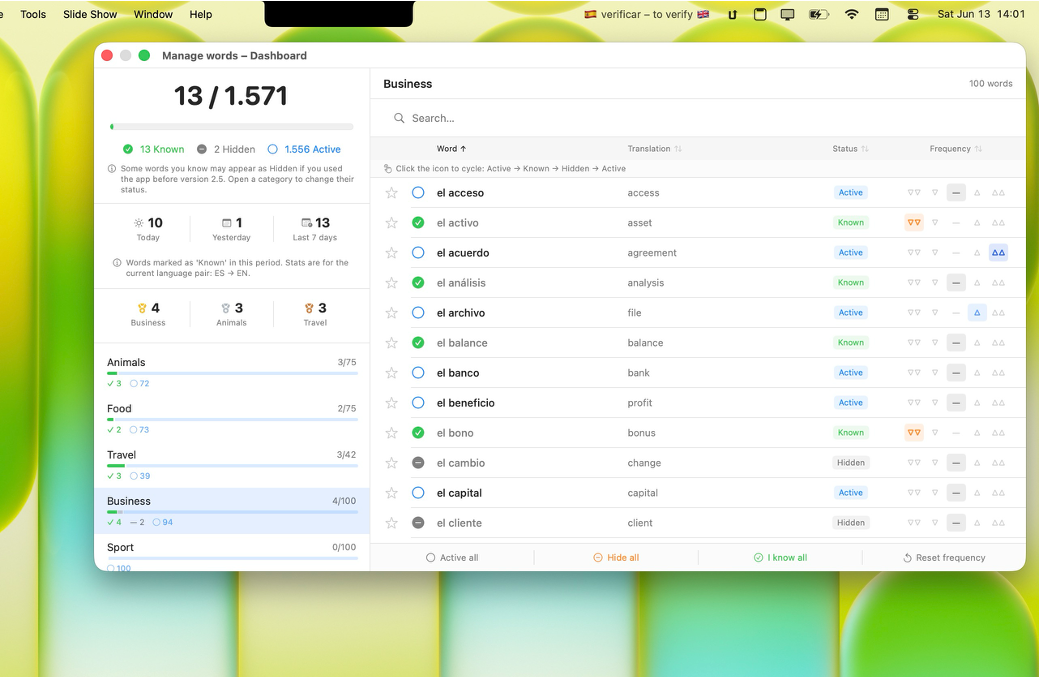Viewport: 1040px width, 678px height.
Task: Select the Business category row
Action: [231, 511]
